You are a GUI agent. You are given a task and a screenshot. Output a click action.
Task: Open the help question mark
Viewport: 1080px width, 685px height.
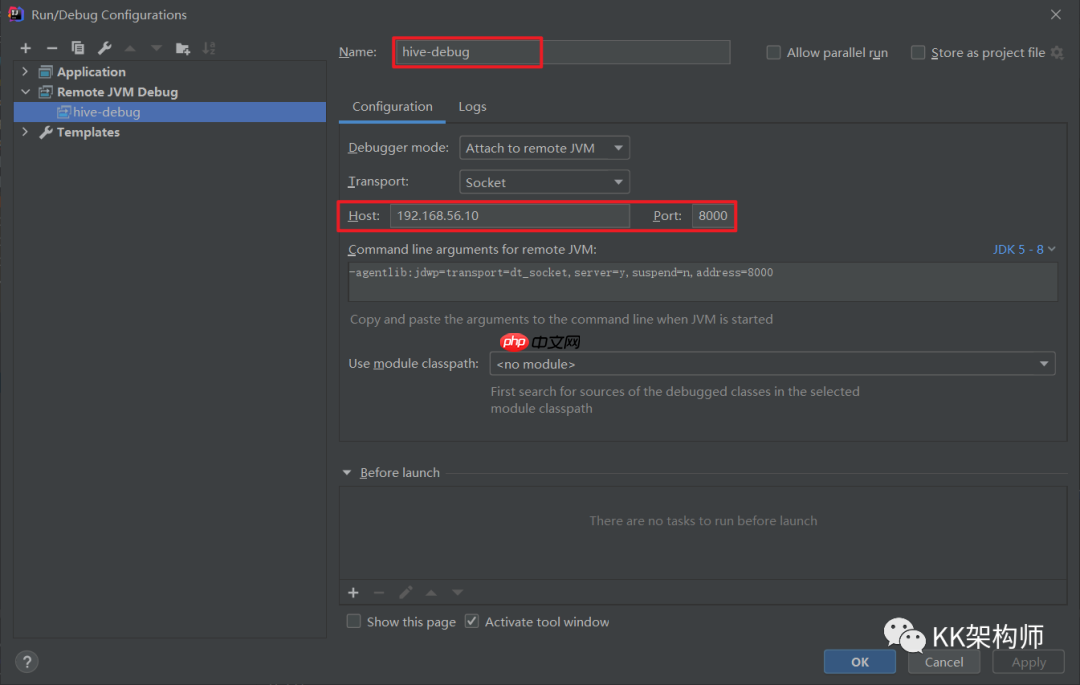[x=27, y=661]
